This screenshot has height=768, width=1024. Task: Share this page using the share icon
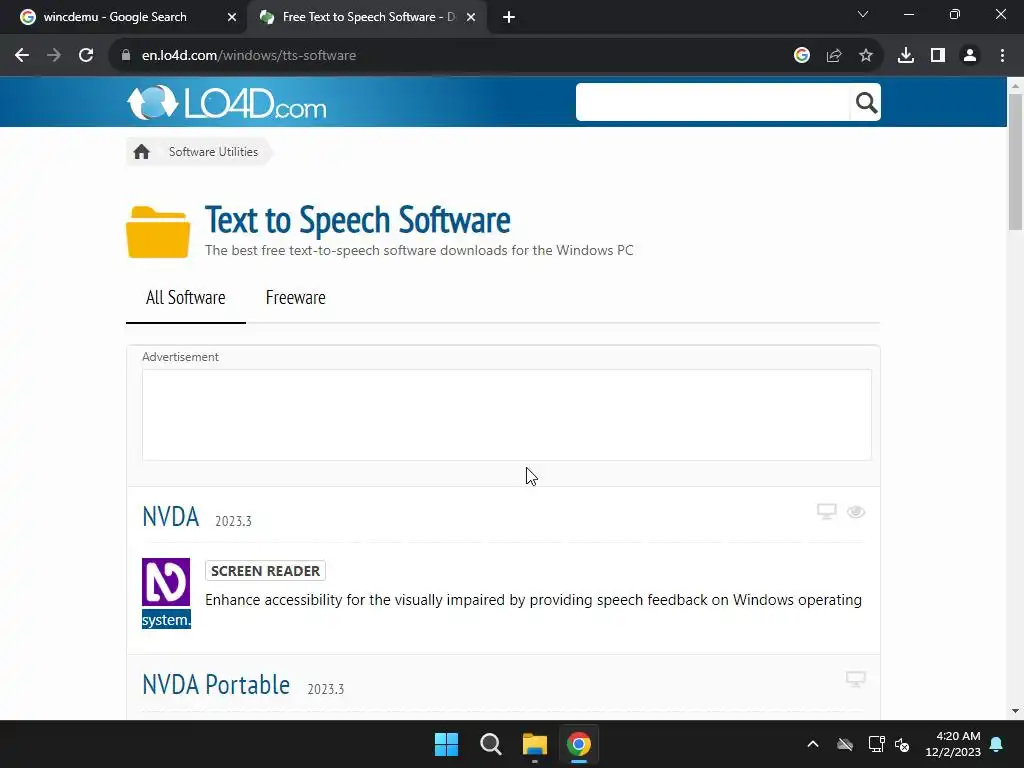coord(834,56)
